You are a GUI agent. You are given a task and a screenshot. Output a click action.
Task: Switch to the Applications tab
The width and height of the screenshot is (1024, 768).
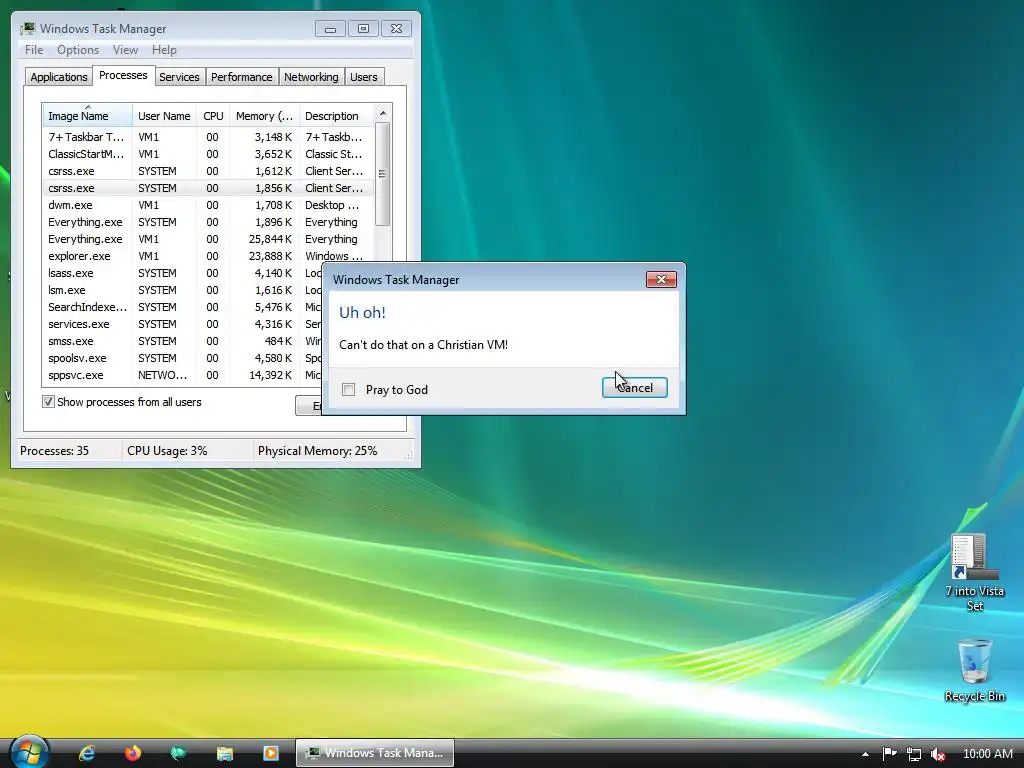[x=59, y=77]
